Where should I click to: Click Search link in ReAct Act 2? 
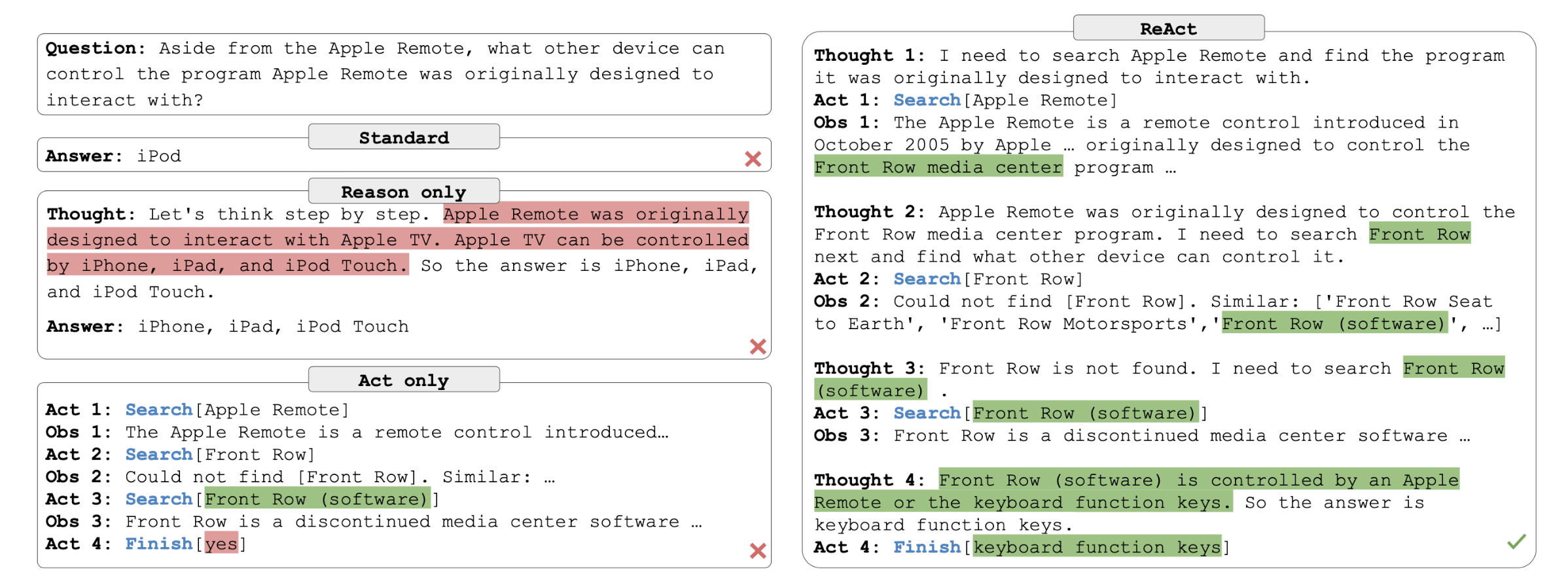(x=927, y=279)
